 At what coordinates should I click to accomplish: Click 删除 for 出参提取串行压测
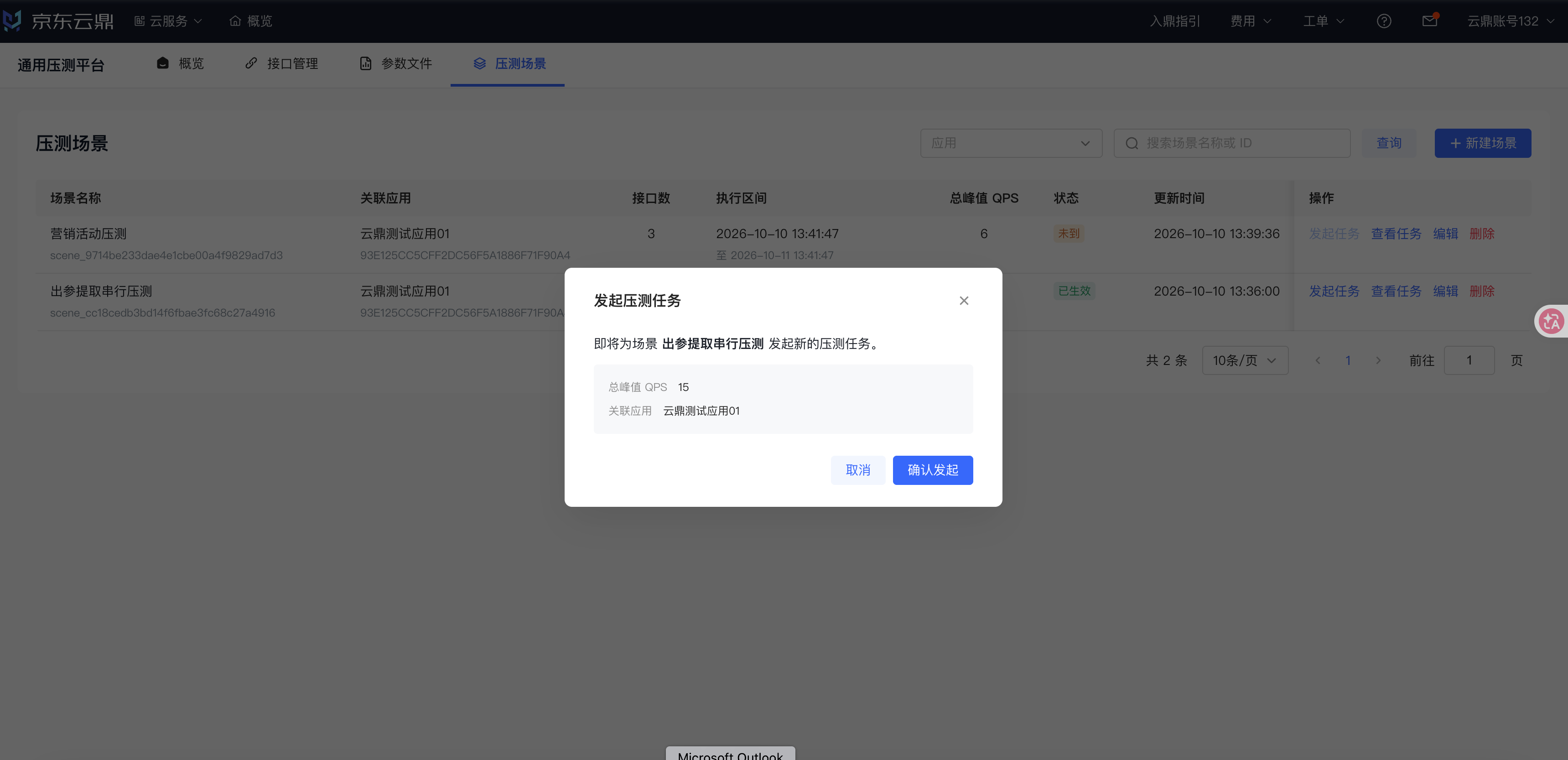point(1481,291)
